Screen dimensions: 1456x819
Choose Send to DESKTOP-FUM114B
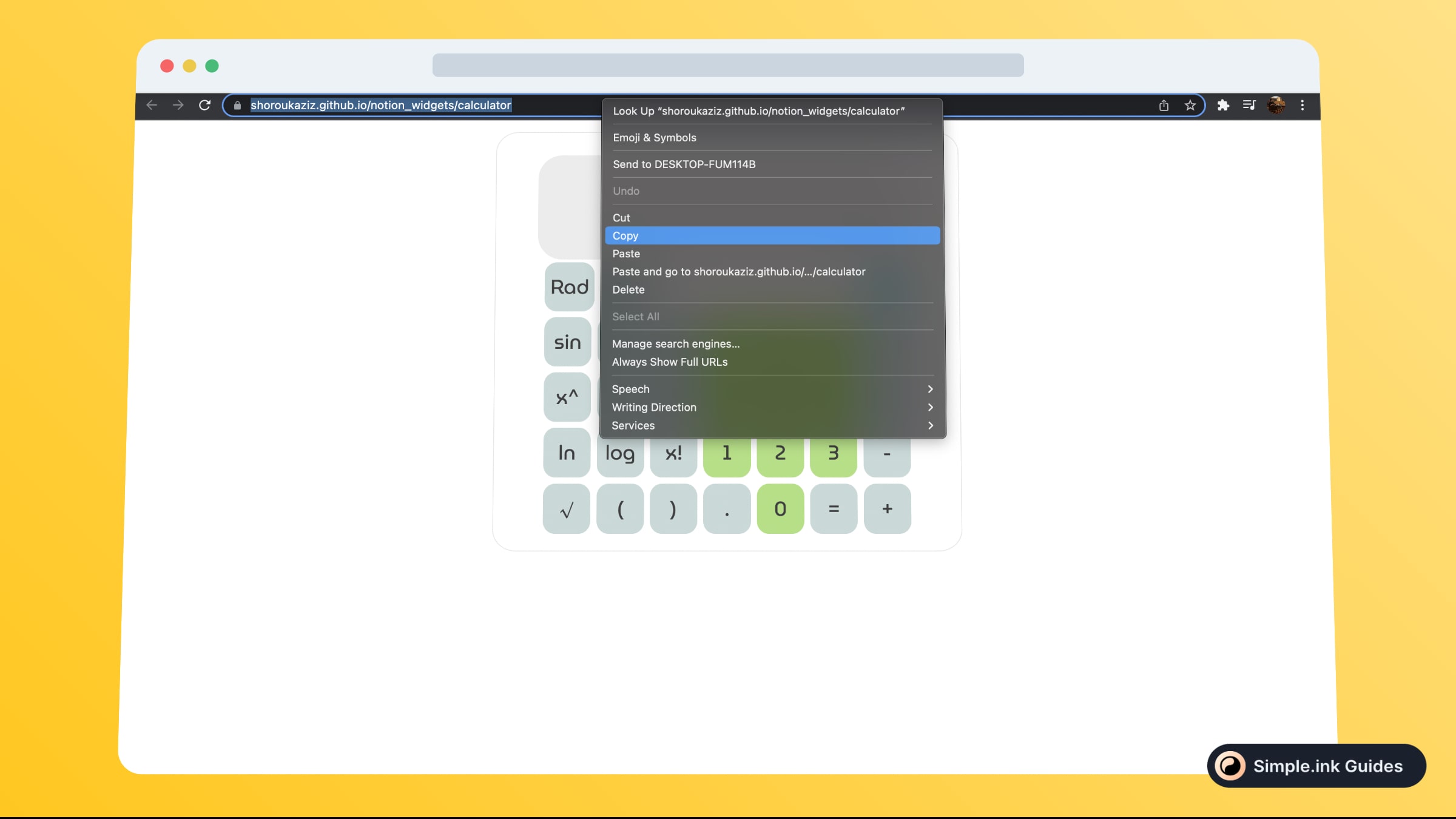click(772, 164)
